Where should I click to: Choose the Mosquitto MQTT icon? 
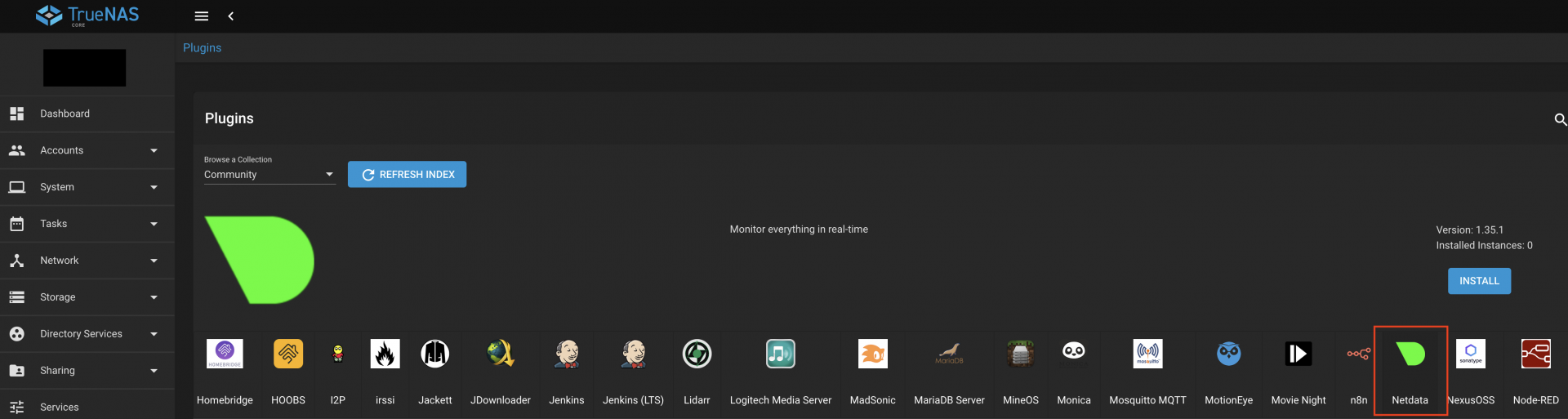point(1147,354)
